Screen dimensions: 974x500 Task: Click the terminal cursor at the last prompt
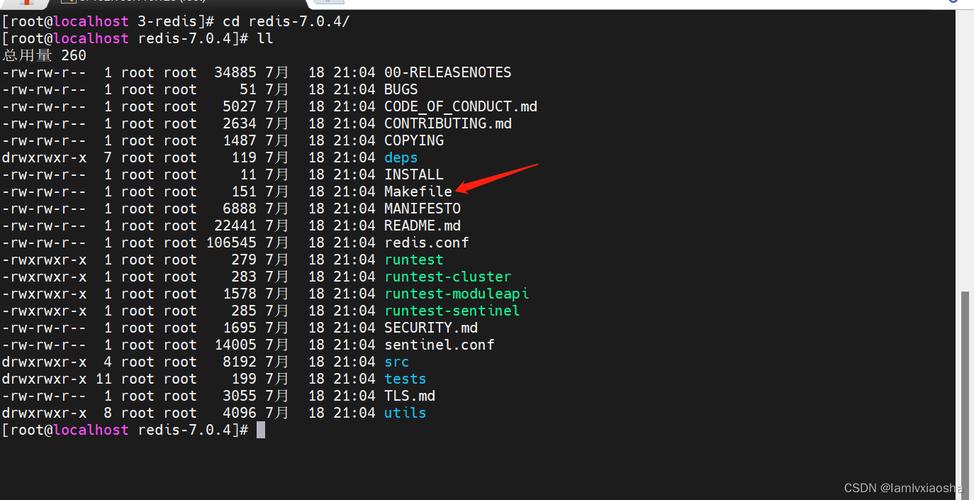coord(261,430)
